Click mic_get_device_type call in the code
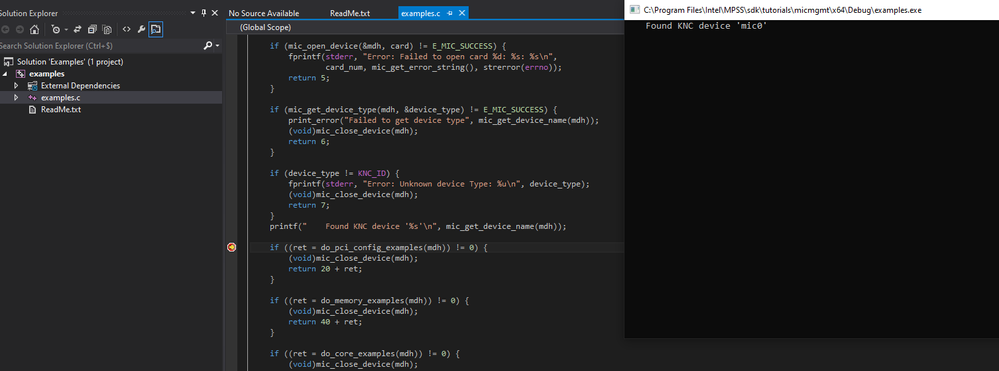 click(331, 110)
